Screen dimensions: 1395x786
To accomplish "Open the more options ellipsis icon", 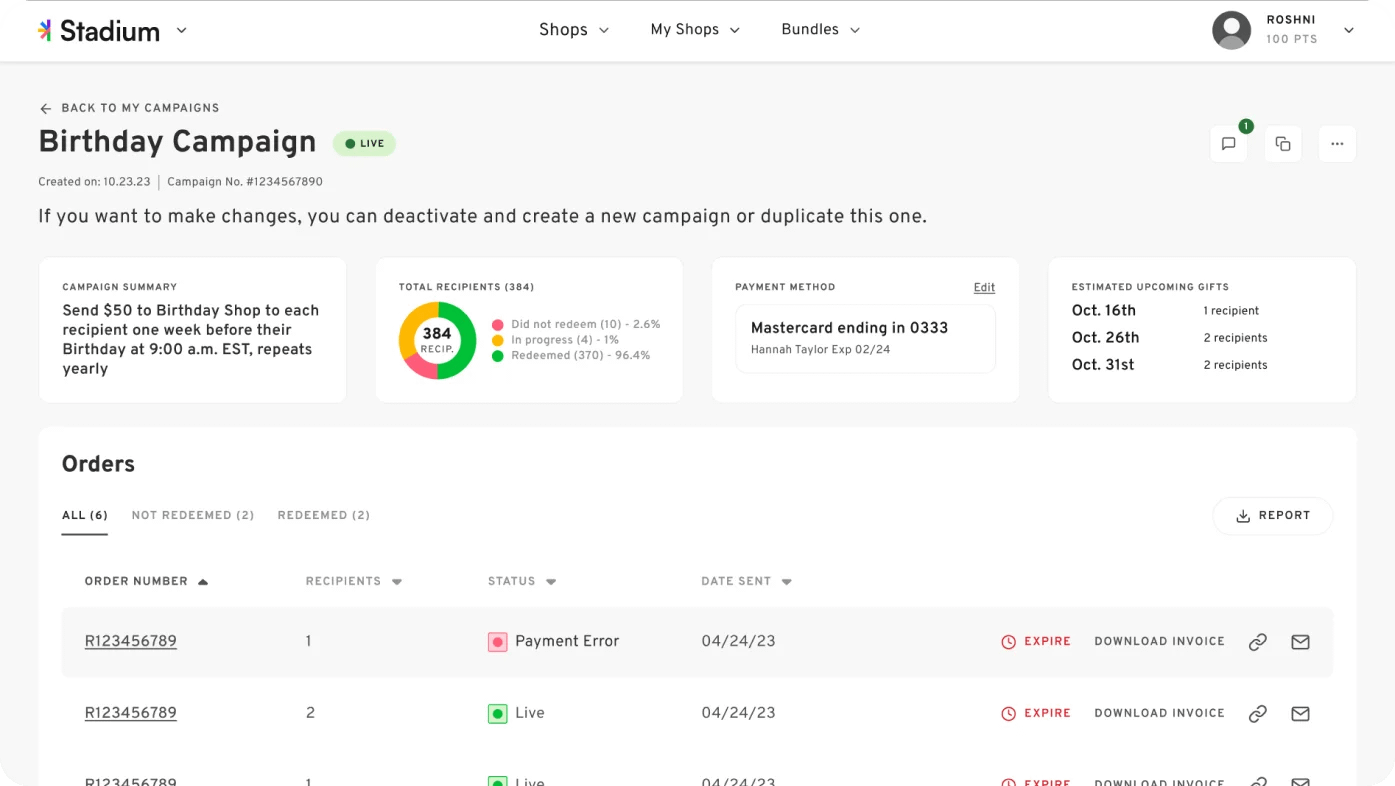I will click(x=1337, y=143).
